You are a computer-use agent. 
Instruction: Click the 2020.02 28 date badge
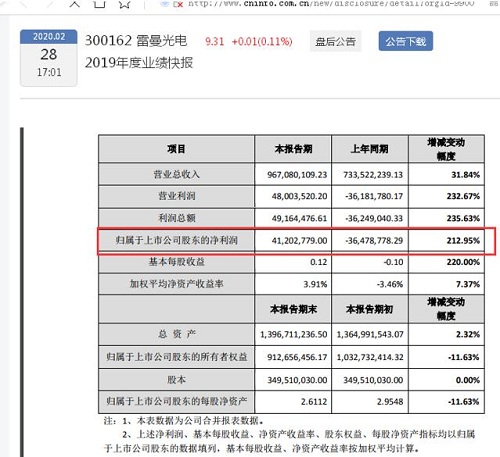click(x=49, y=58)
